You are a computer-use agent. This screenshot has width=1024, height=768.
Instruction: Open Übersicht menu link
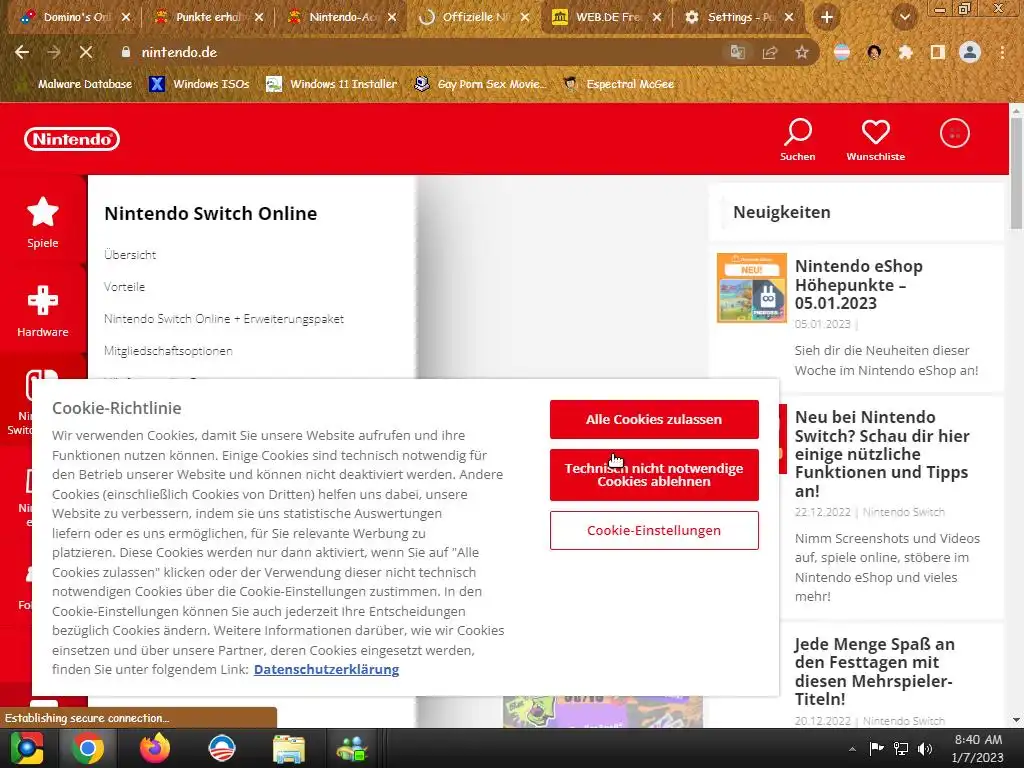pyautogui.click(x=130, y=255)
